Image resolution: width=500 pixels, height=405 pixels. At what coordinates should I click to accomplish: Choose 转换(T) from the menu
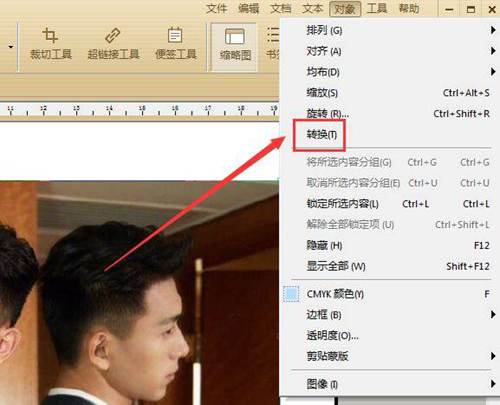(x=322, y=134)
